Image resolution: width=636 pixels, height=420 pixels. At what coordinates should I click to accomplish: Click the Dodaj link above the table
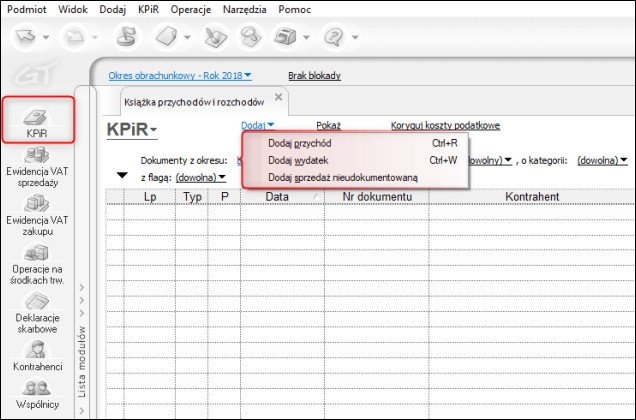point(258,125)
